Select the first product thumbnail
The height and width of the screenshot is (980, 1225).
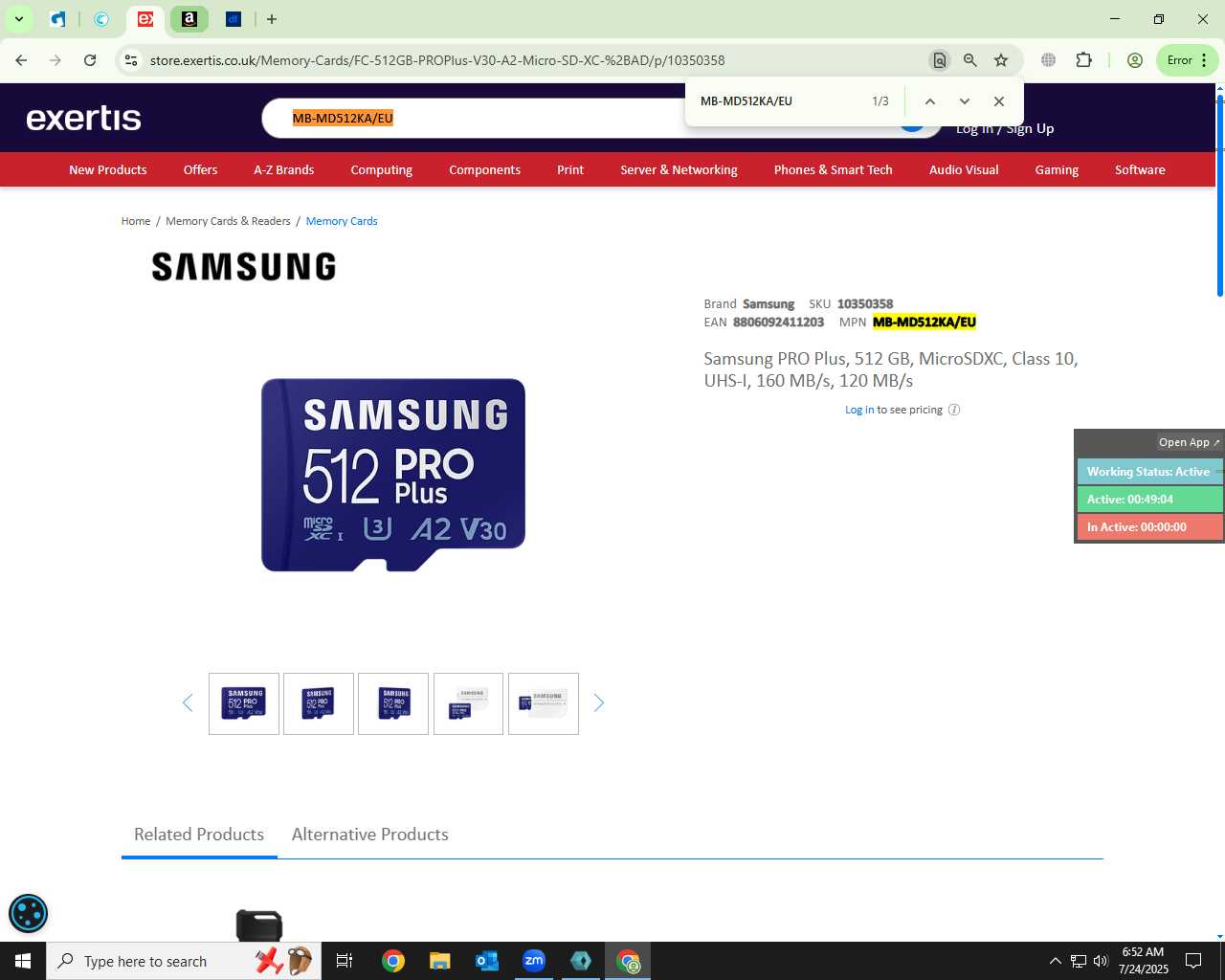244,703
